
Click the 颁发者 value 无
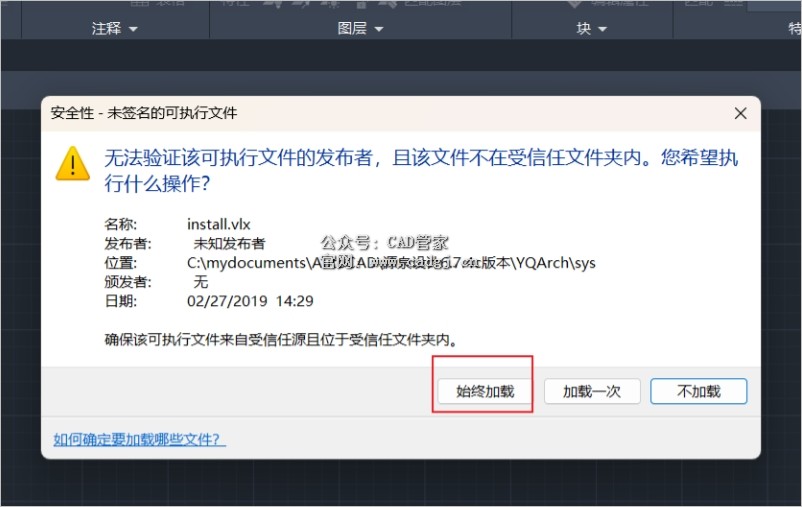[x=200, y=282]
